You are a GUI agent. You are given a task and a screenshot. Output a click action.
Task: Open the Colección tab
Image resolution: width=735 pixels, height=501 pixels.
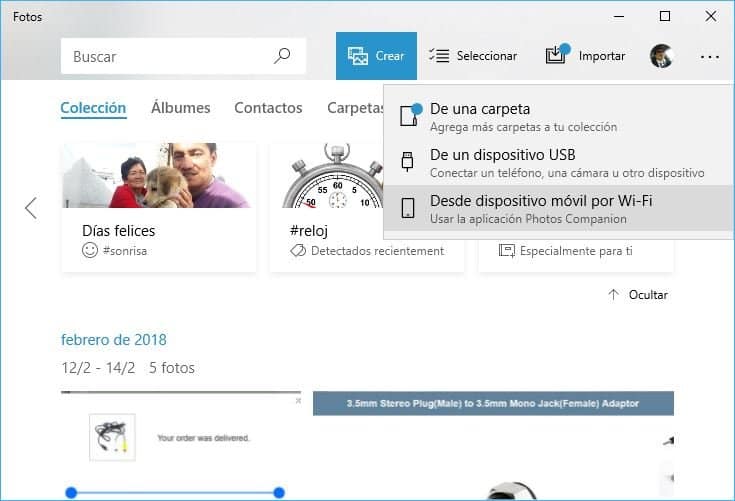tap(93, 108)
